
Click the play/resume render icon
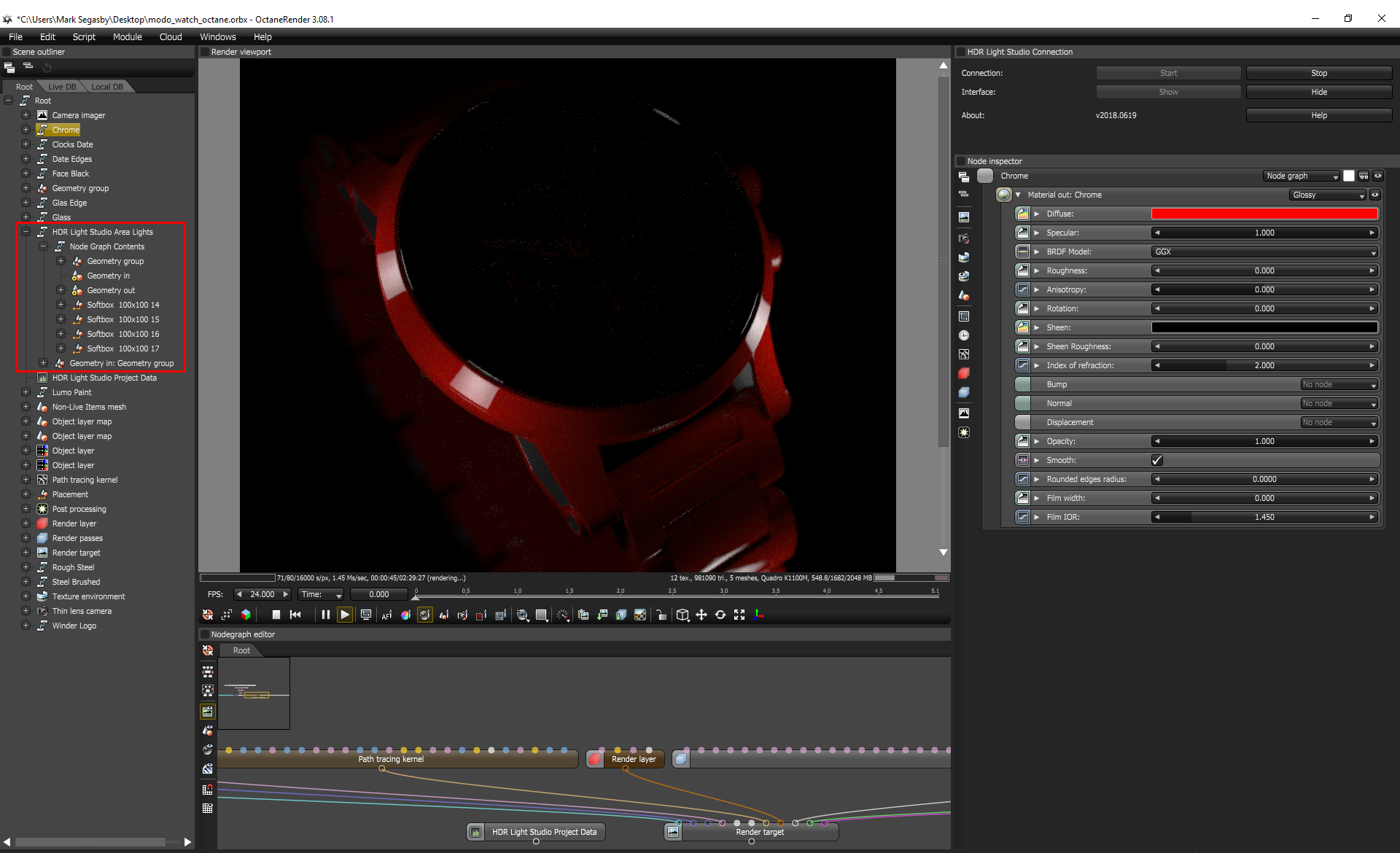345,615
